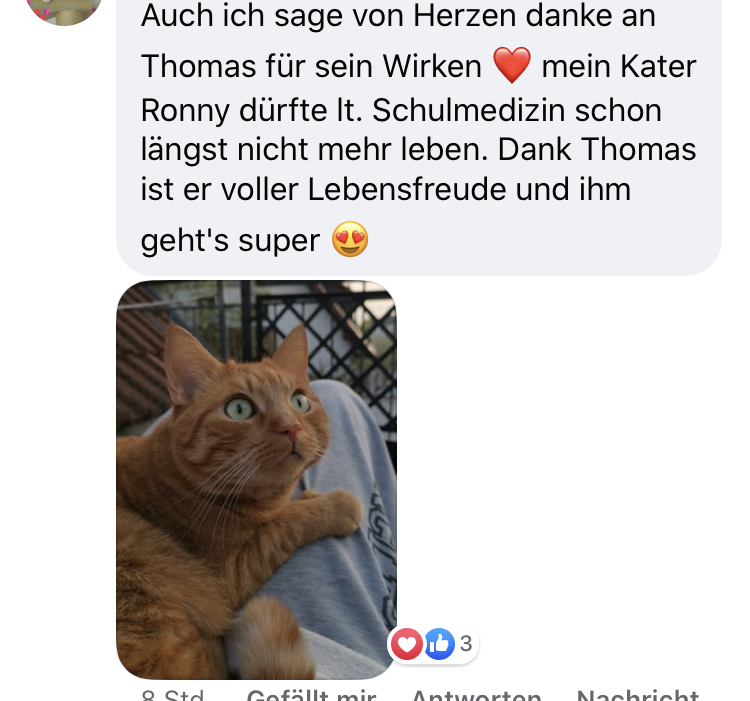750x701 pixels.
Task: Click the comment text bubble
Action: tap(419, 134)
